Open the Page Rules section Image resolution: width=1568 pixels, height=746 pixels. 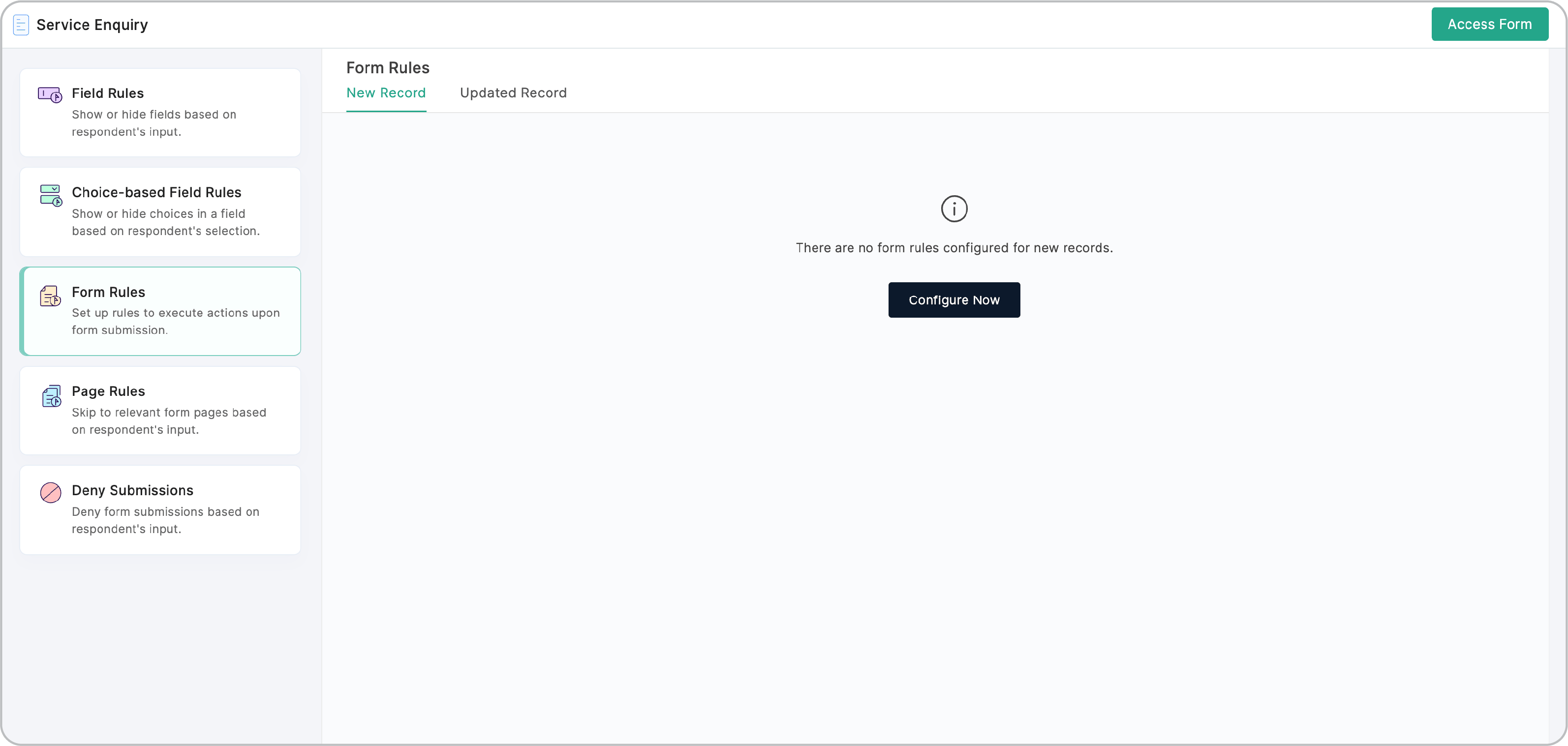click(x=160, y=410)
